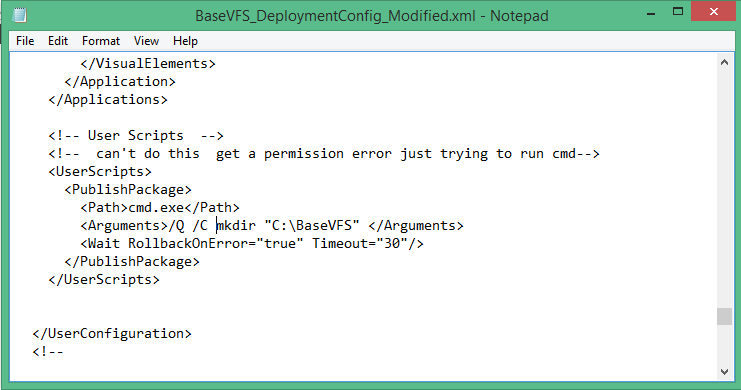The image size is (741, 390).
Task: Click the permission error comment line
Action: coord(324,154)
